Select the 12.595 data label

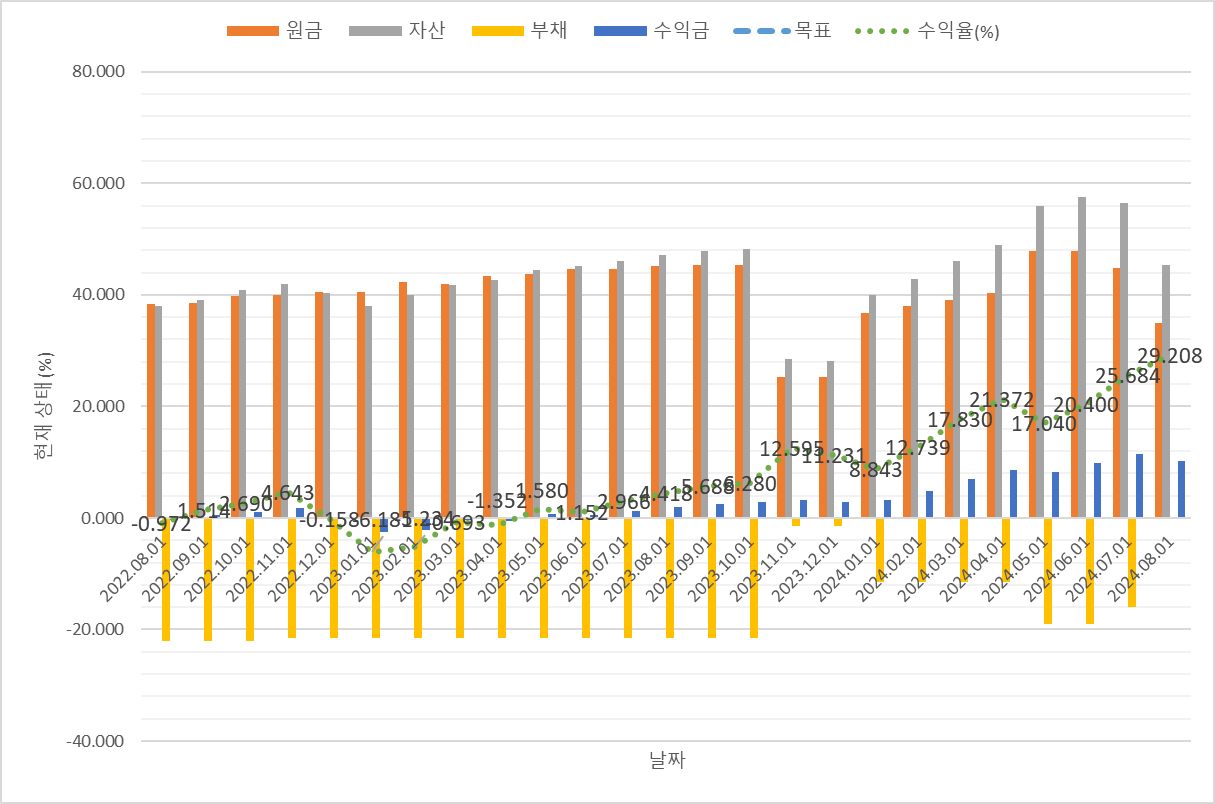792,448
